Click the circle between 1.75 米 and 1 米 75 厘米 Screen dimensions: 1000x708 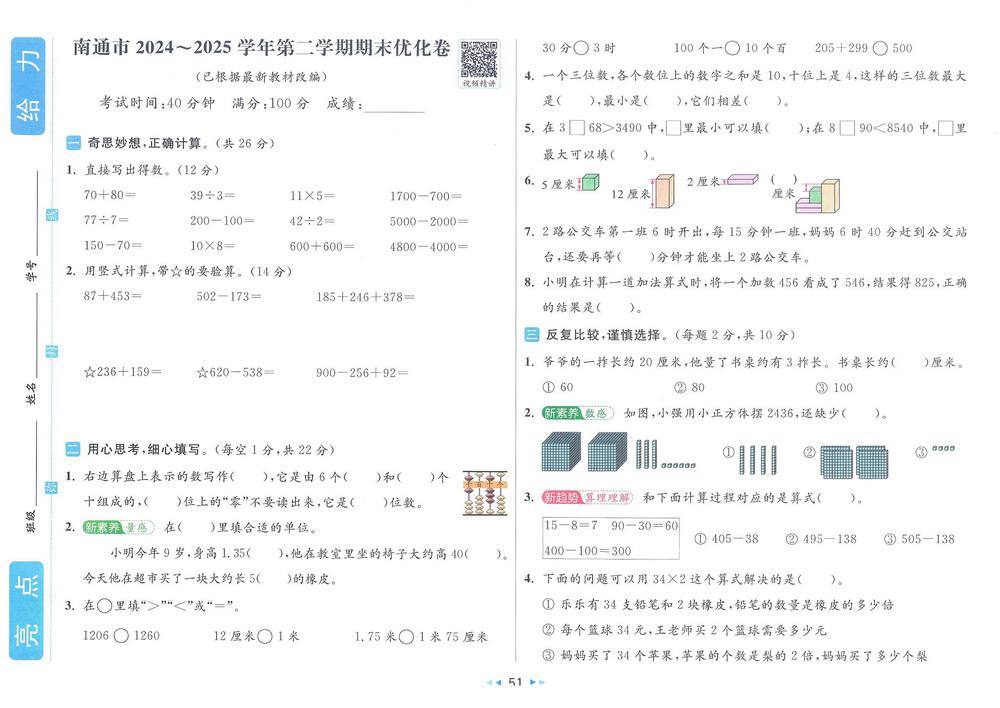tap(406, 637)
